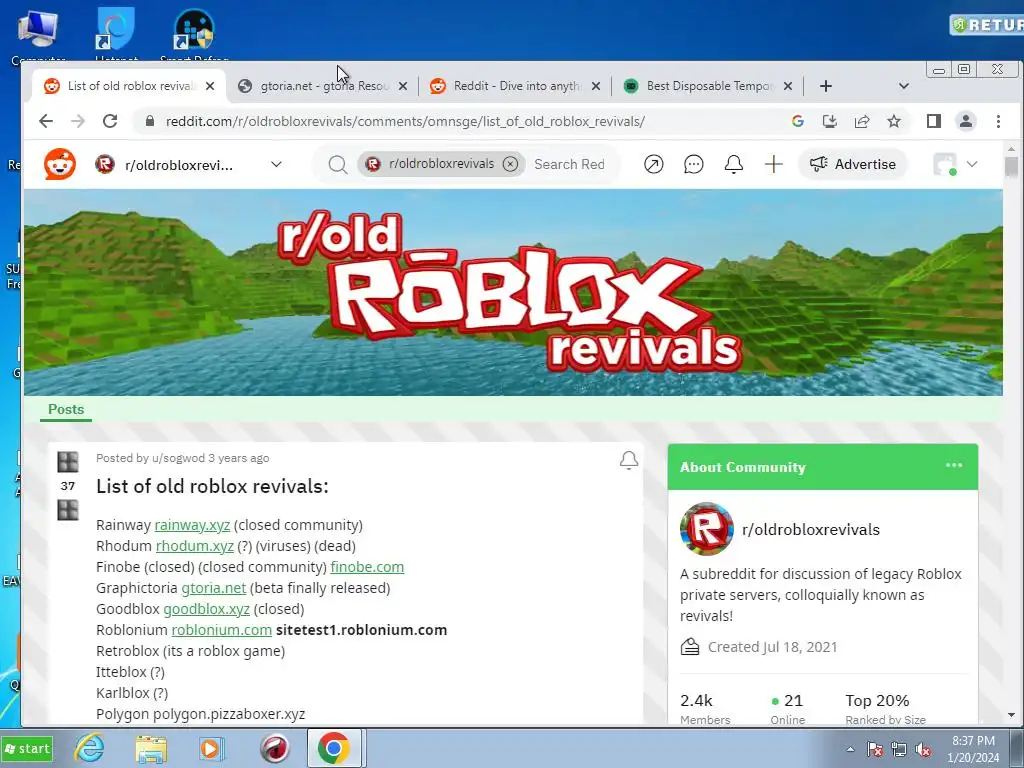Image resolution: width=1024 pixels, height=768 pixels.
Task: Click the Chrome back arrow
Action: (x=46, y=121)
